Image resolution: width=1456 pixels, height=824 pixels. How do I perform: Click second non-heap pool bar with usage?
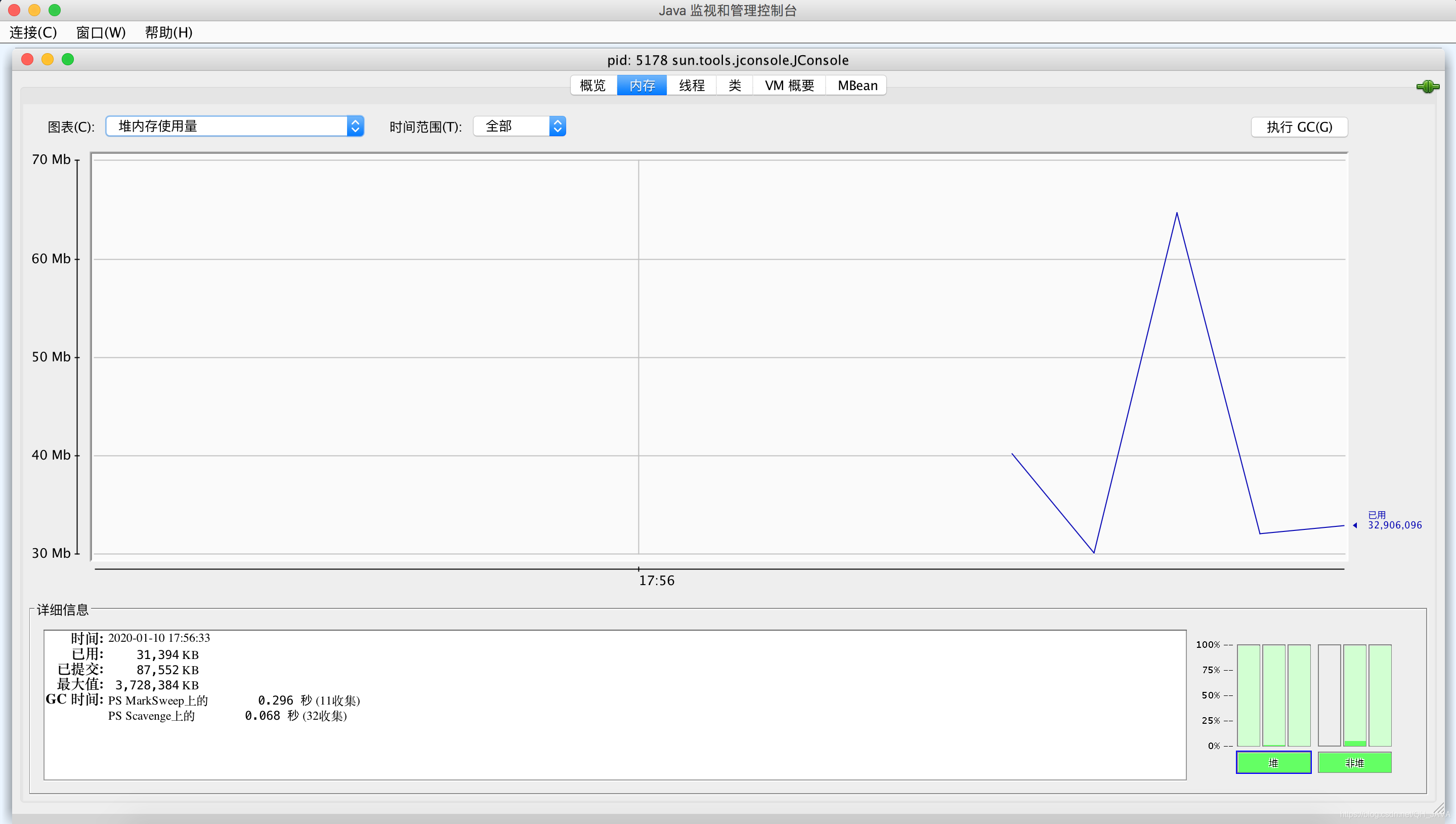pyautogui.click(x=1355, y=695)
